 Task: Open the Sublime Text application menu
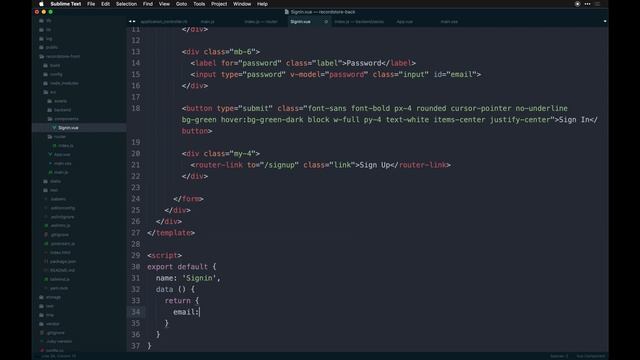tap(66, 4)
